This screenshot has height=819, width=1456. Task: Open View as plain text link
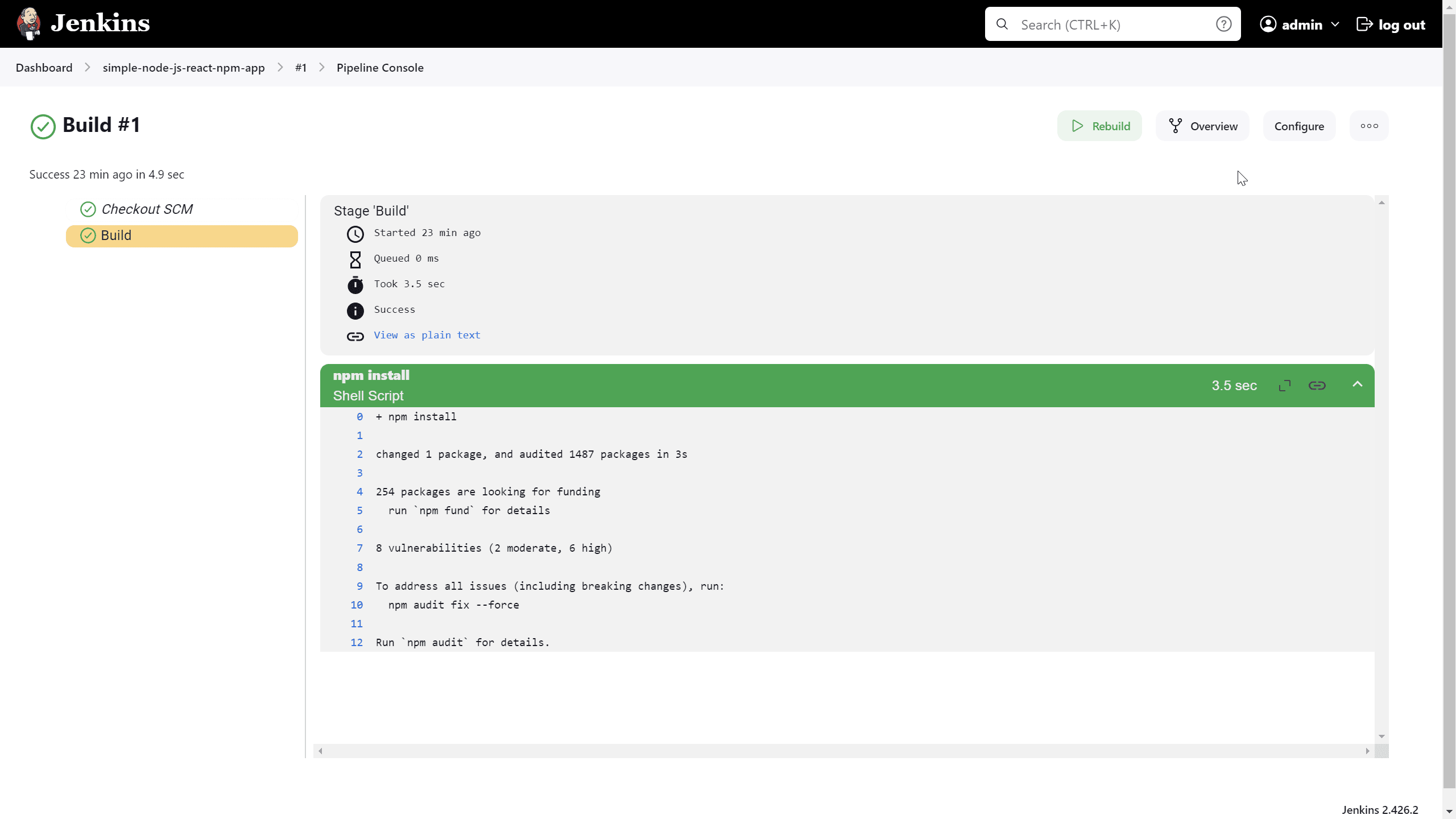pos(427,335)
